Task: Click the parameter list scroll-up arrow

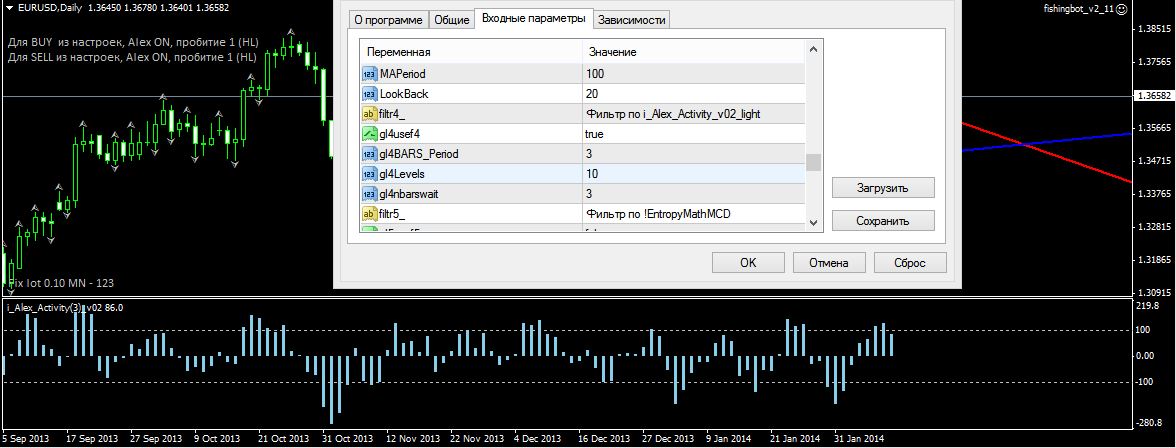Action: tap(813, 50)
